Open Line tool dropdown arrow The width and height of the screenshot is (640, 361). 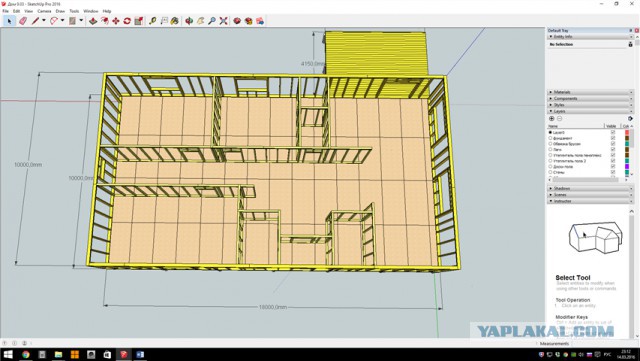click(43, 20)
